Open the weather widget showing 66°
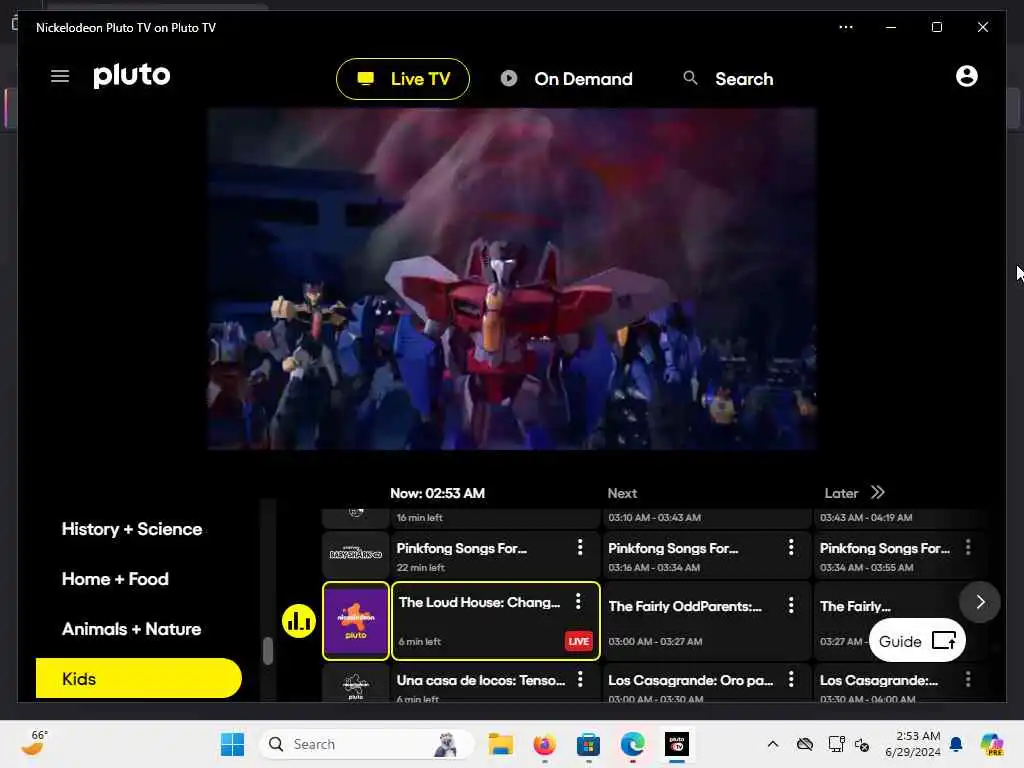Screen dimensions: 1024x768 tap(35, 743)
